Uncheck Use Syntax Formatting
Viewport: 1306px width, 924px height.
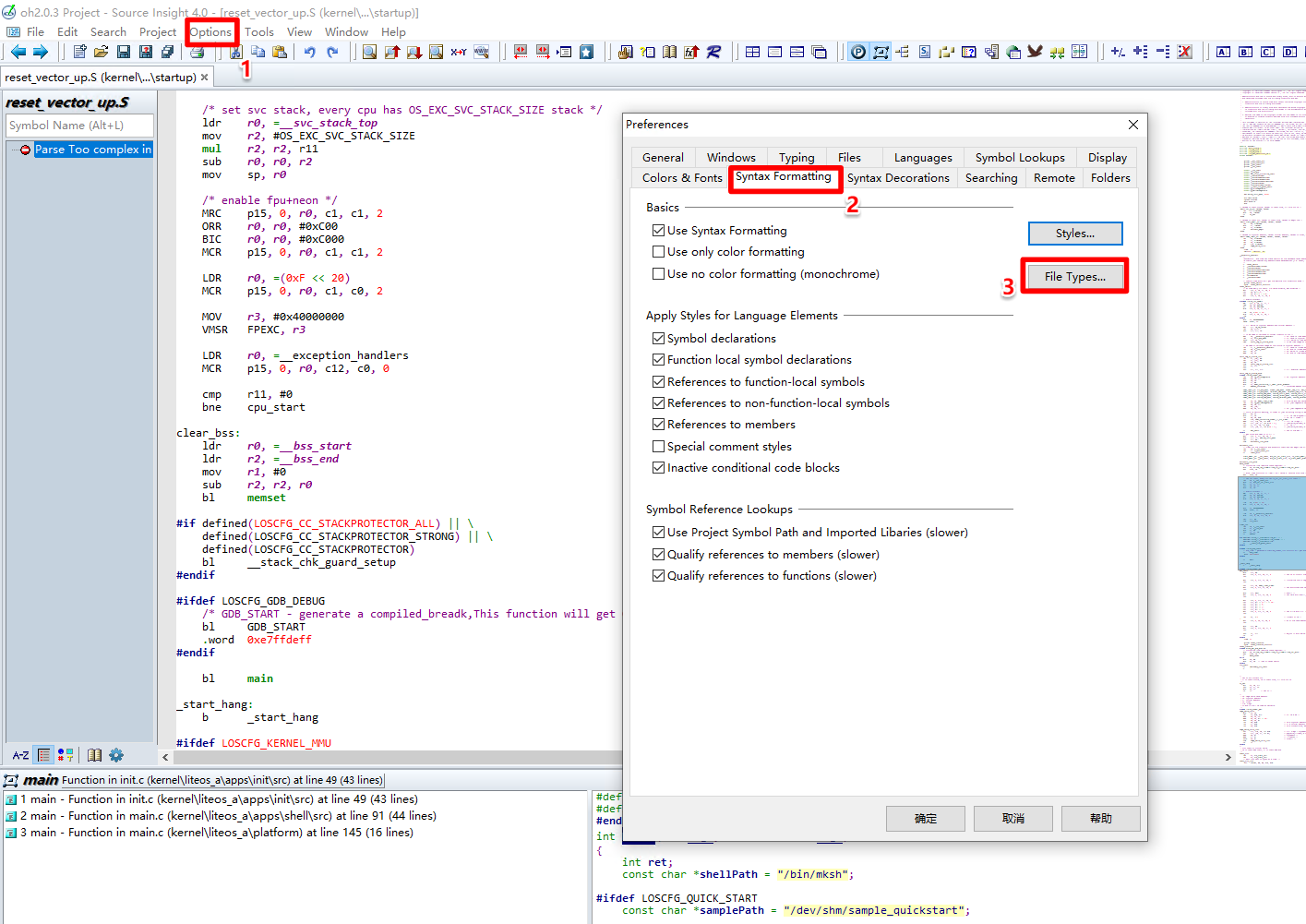[658, 231]
